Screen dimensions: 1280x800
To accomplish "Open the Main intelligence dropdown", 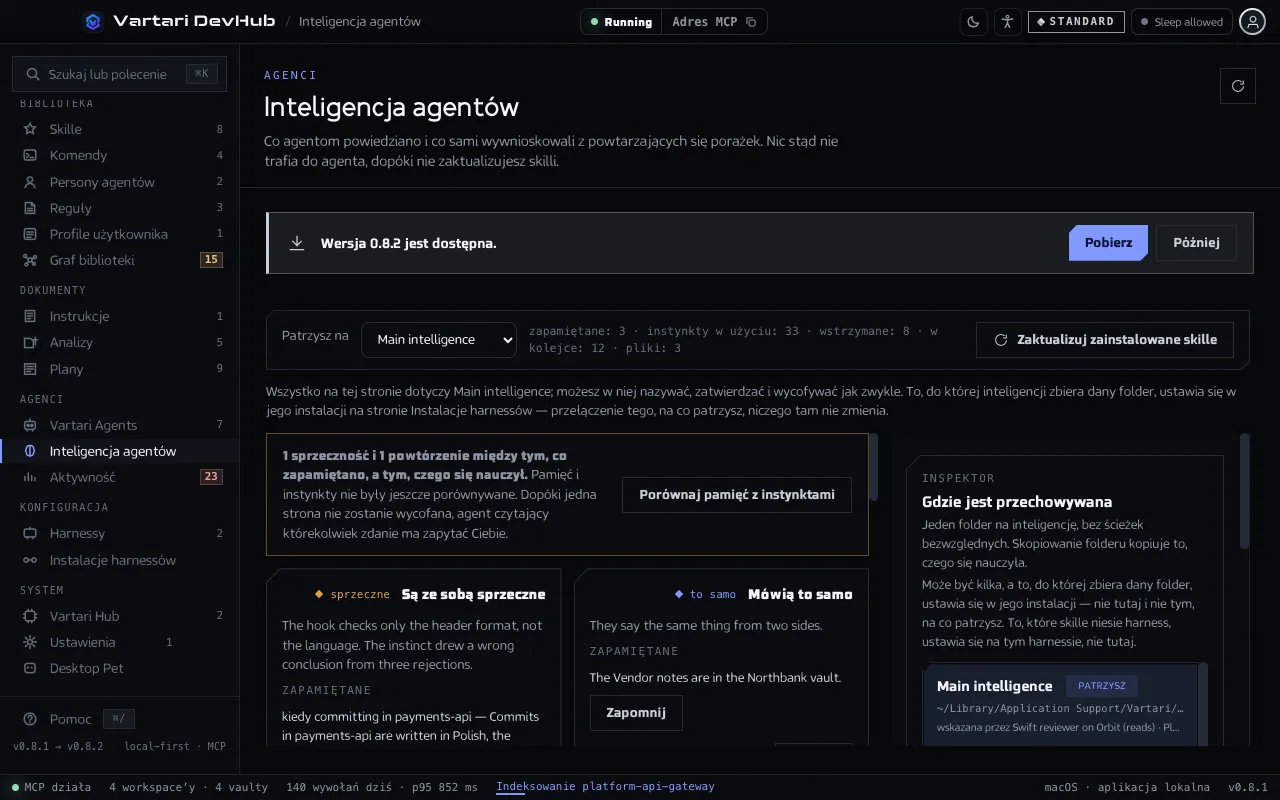I will [x=439, y=340].
